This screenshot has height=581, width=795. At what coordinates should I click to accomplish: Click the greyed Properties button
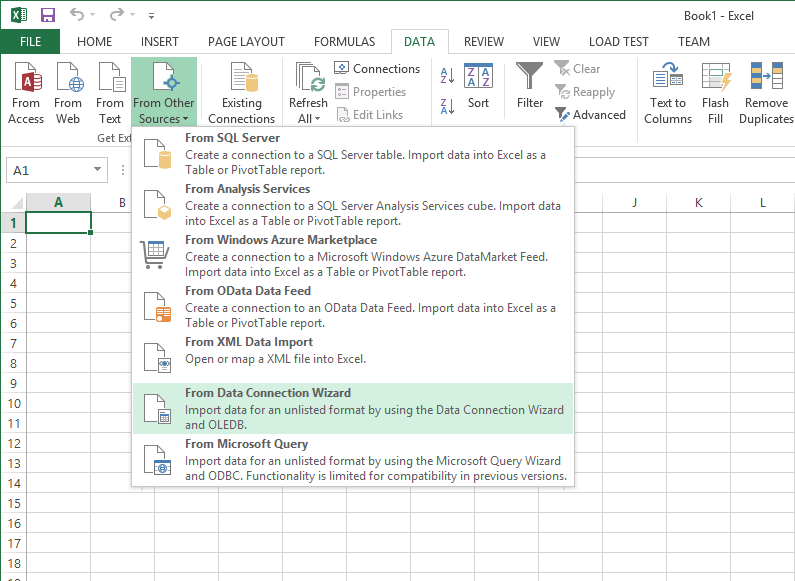point(371,92)
